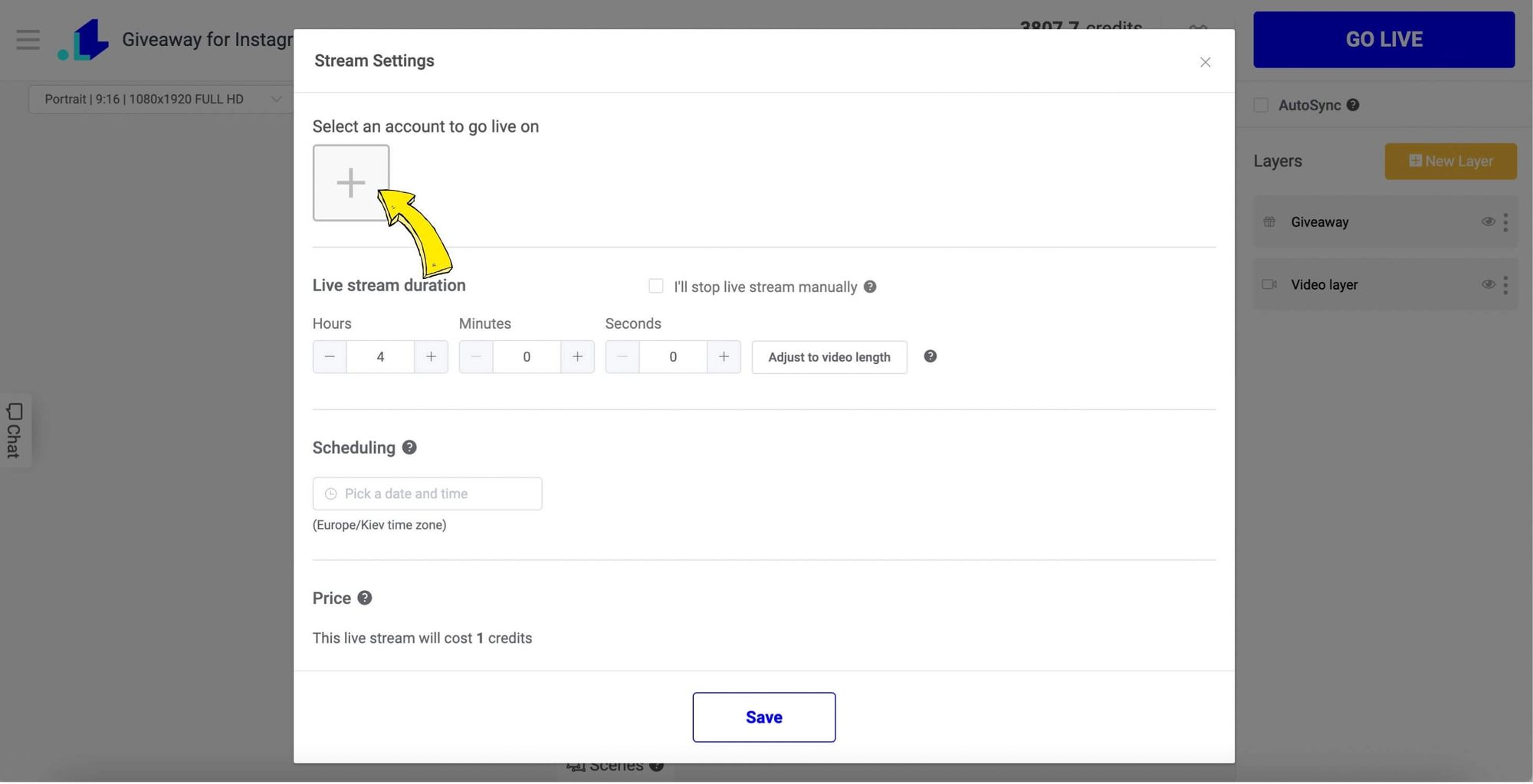This screenshot has height=784, width=1533.
Task: Enable "I'll stop live stream manually" checkbox
Action: 656,286
